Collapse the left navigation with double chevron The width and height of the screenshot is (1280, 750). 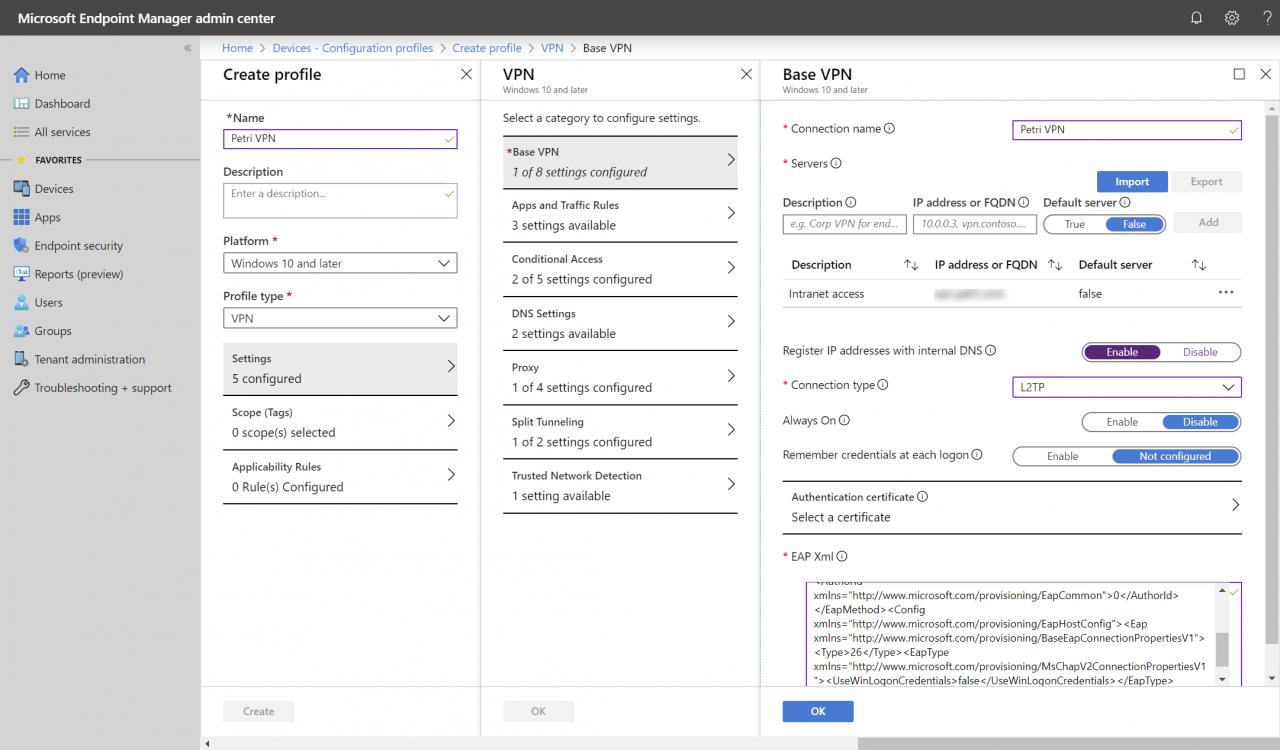(x=187, y=48)
